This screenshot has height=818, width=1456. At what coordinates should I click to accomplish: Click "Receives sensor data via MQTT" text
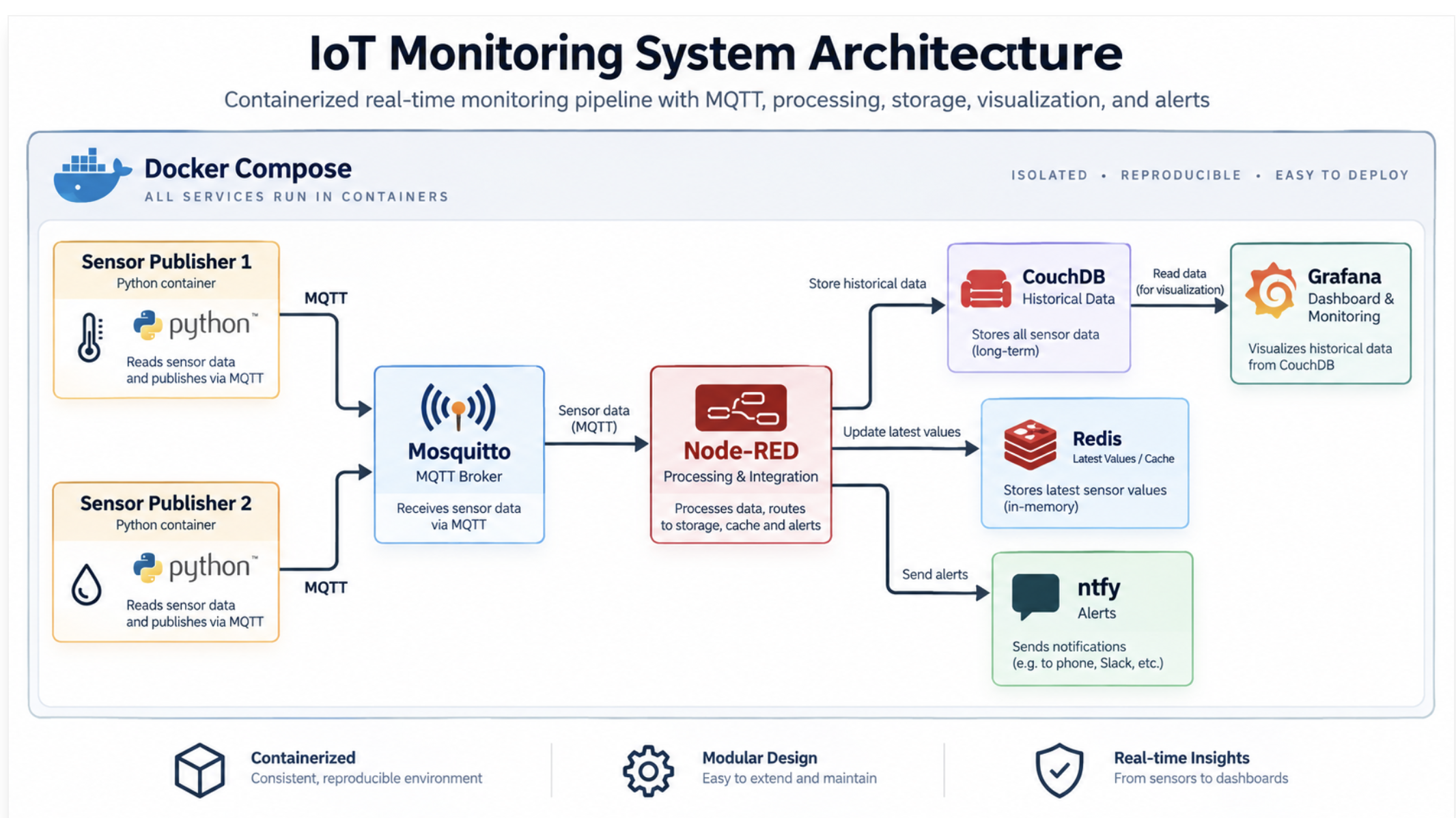[x=459, y=516]
